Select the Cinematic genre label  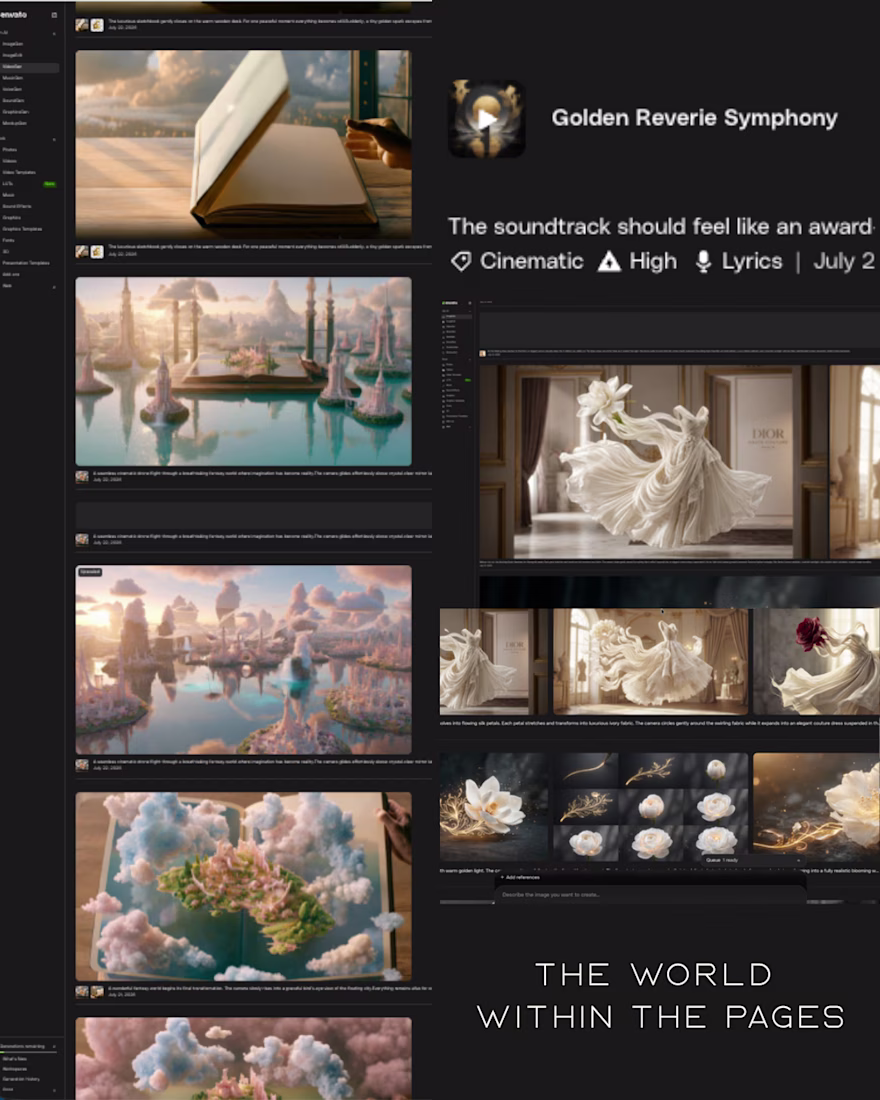pyautogui.click(x=532, y=261)
